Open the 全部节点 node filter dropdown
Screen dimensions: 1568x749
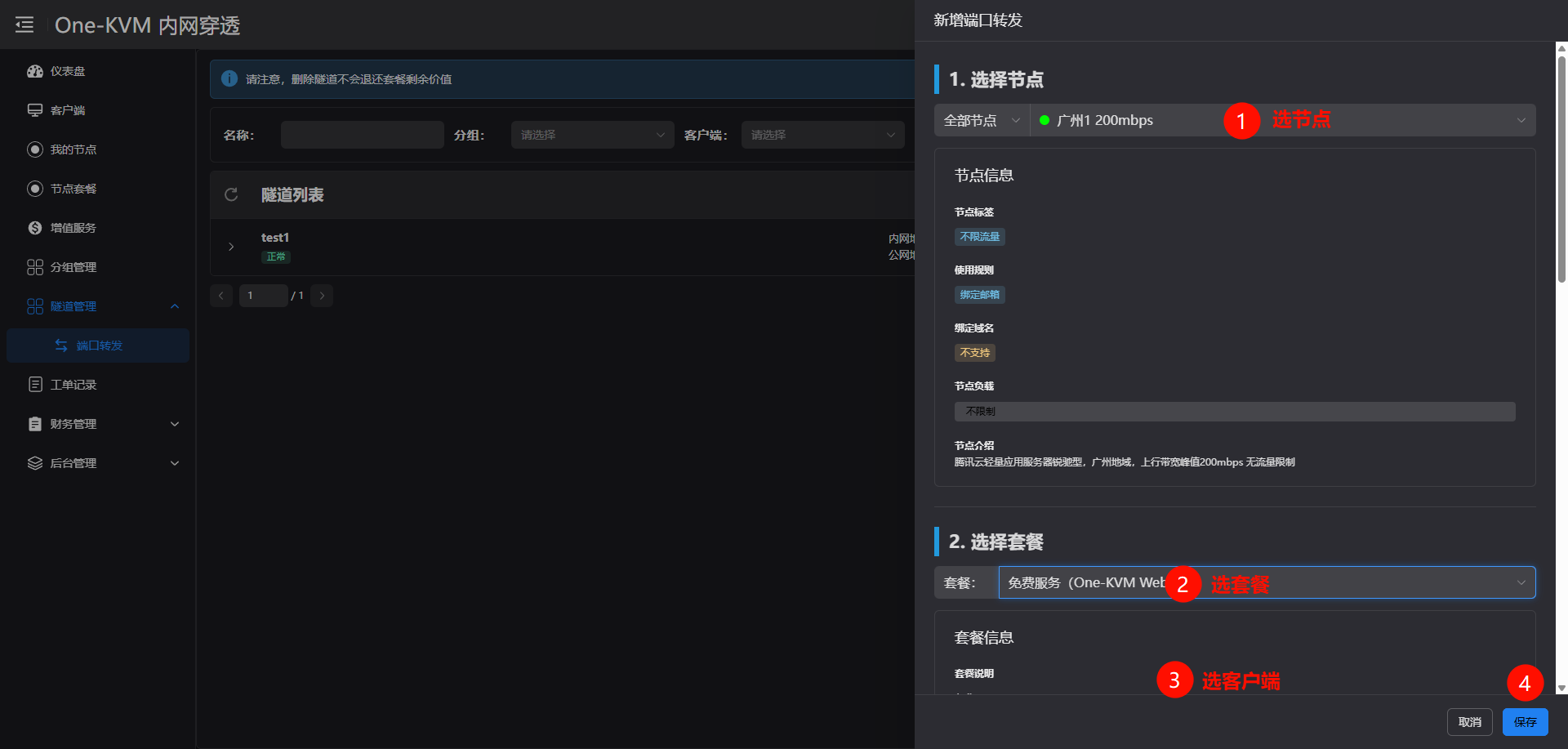[982, 121]
